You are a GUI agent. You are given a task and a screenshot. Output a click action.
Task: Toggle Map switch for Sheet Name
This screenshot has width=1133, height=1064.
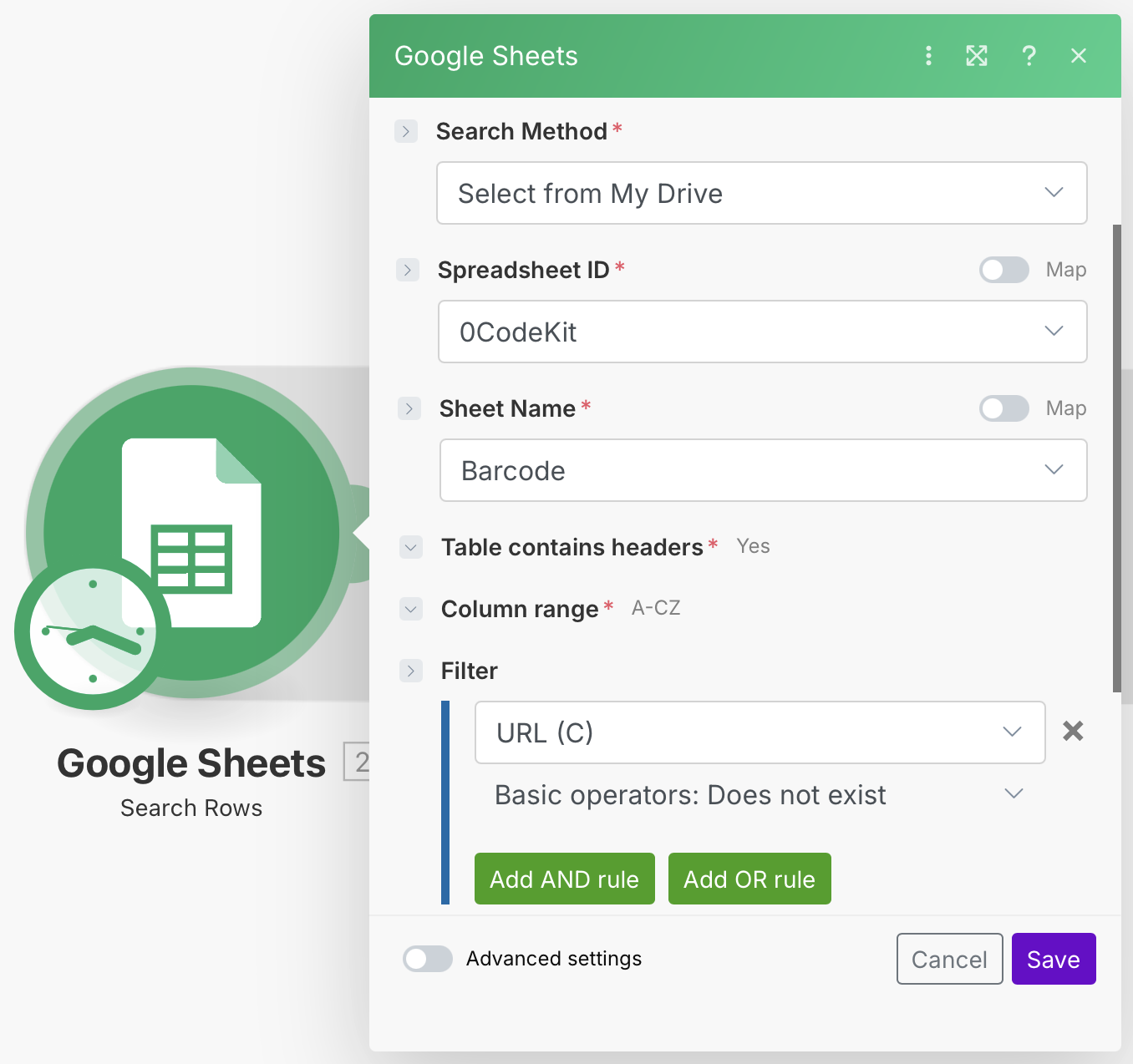(x=1004, y=408)
